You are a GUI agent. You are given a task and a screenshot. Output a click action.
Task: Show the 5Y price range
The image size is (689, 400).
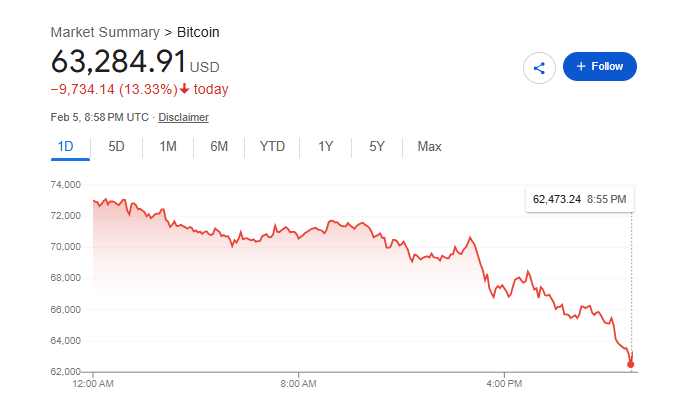click(376, 147)
